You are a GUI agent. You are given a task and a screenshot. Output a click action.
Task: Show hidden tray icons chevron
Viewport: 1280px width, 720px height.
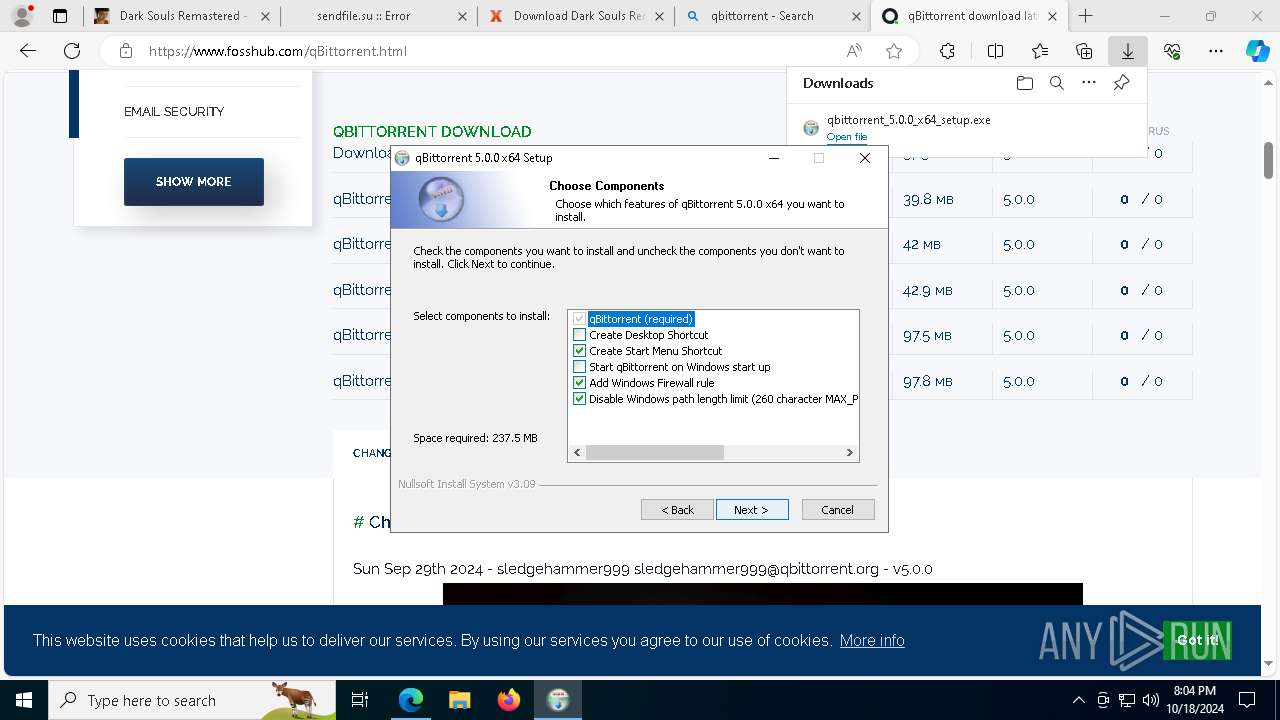(1078, 700)
